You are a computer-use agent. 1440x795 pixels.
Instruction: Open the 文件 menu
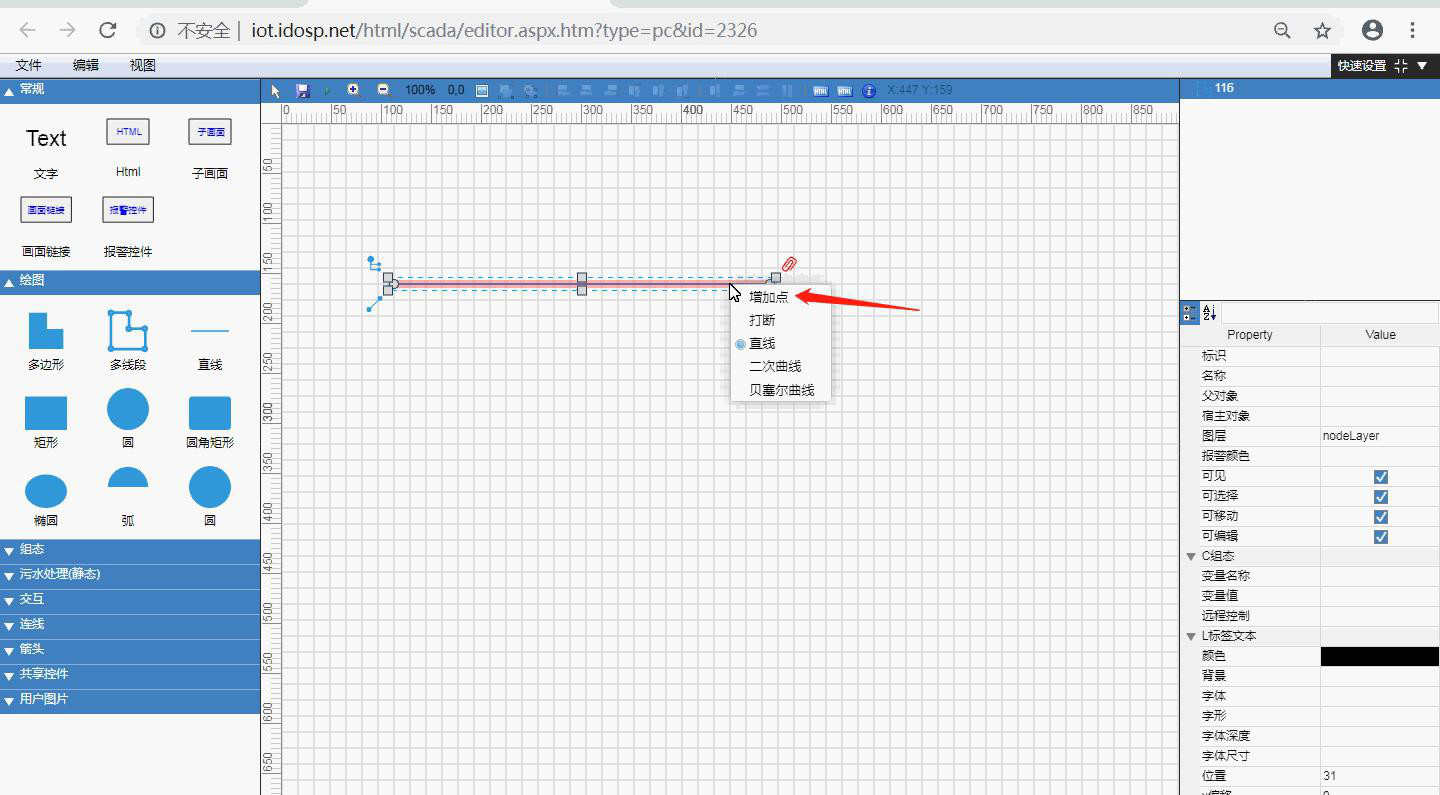tap(29, 65)
